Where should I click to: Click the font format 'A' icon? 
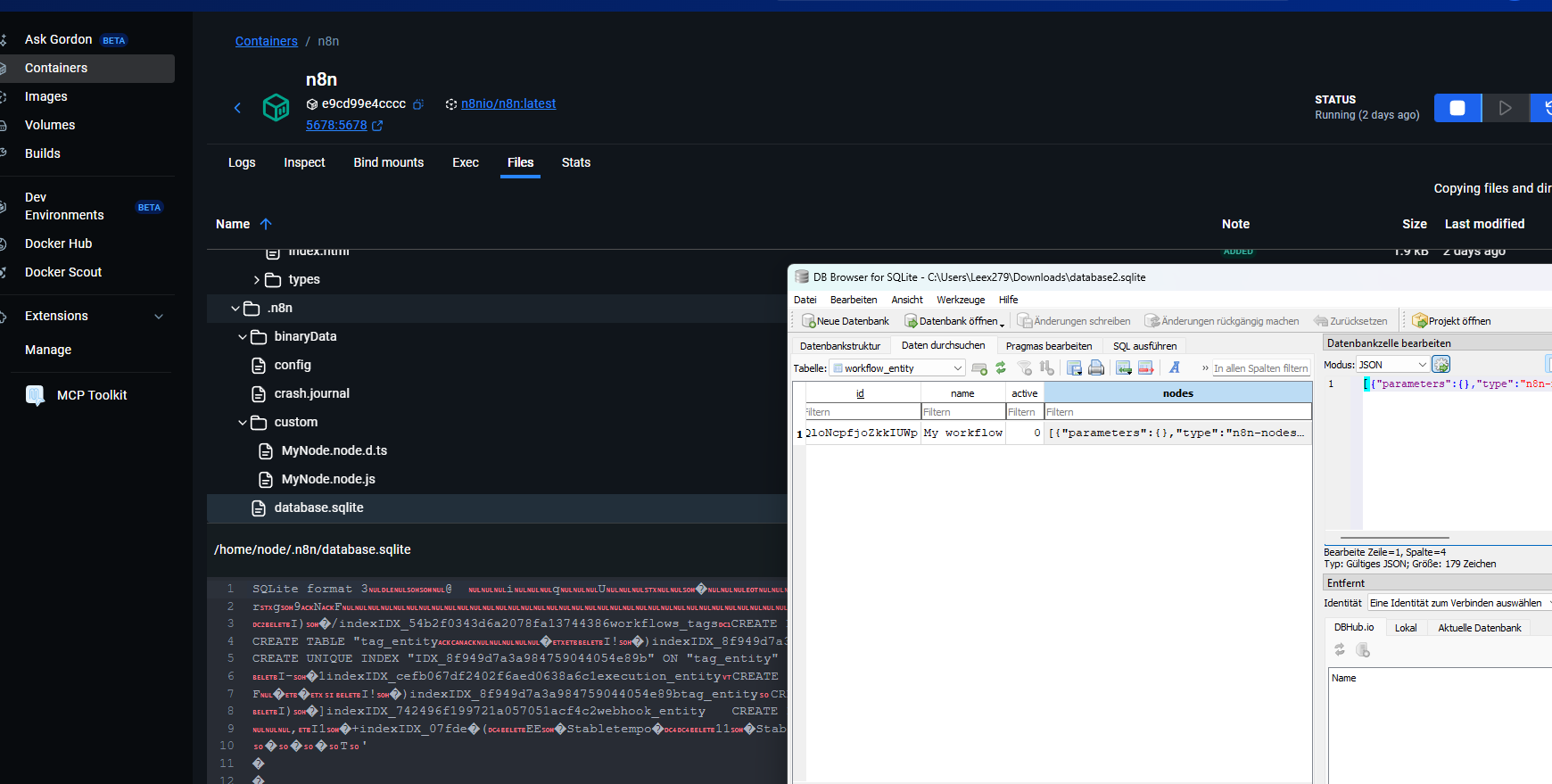(x=1175, y=368)
